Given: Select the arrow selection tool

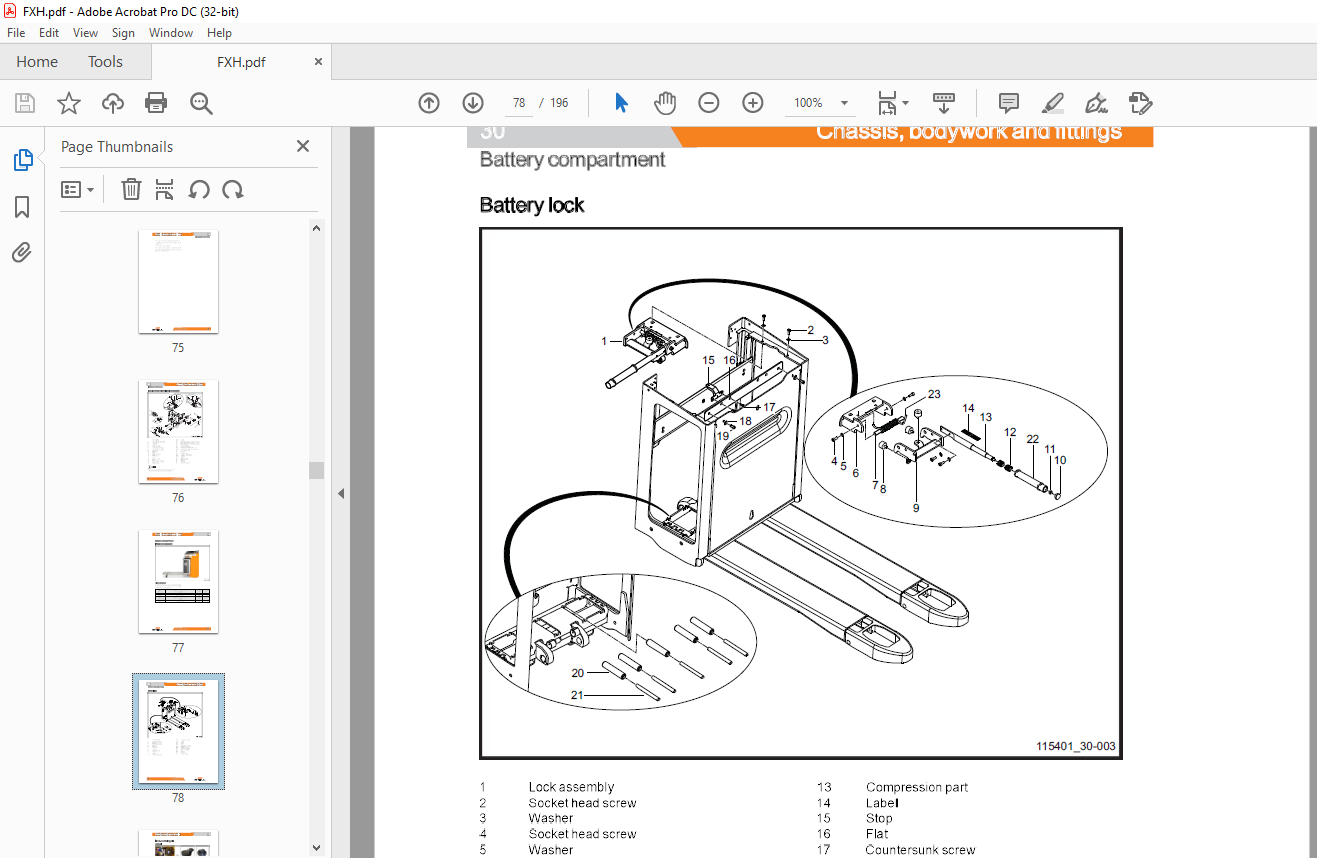Looking at the screenshot, I should pos(621,103).
